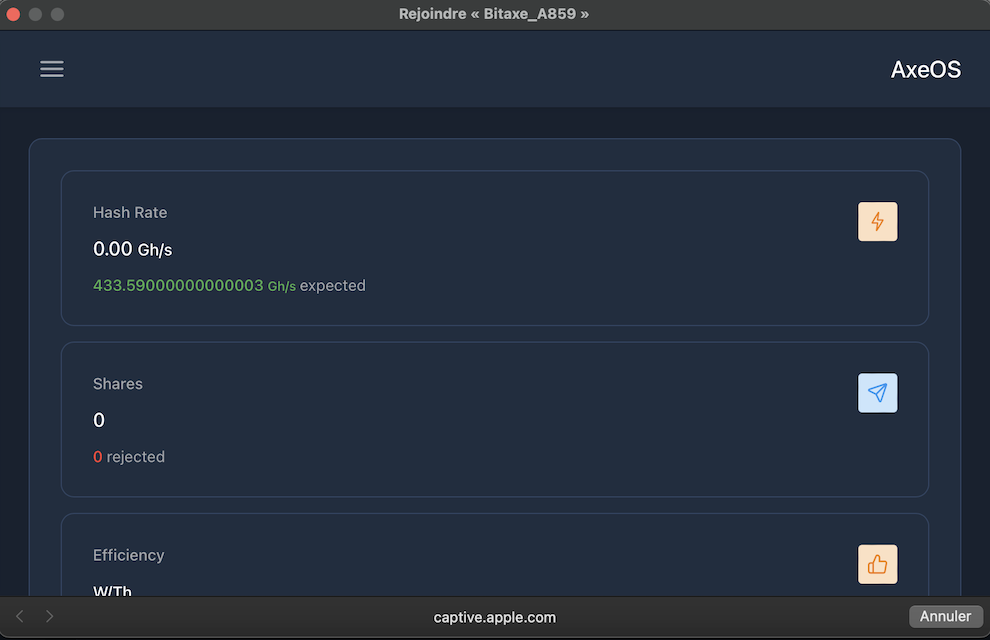This screenshot has width=990, height=640.
Task: Go forward with the right arrow
Action: [x=50, y=617]
